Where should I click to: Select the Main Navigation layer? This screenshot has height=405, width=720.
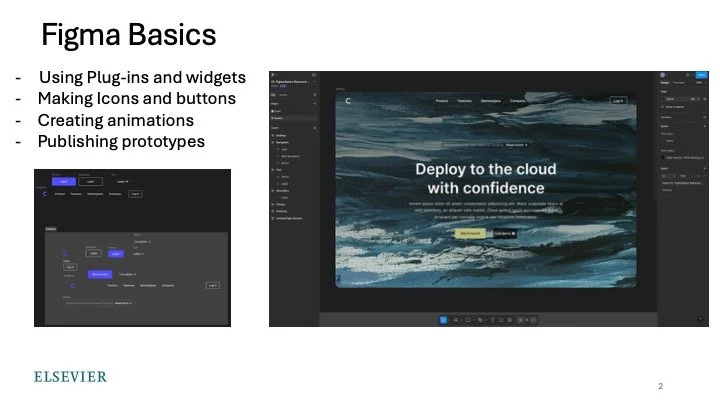290,156
